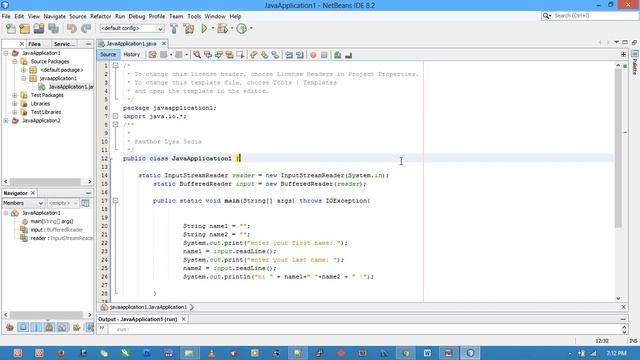Open the Run Project dropdown arrow
This screenshot has width=640, height=360.
[212, 29]
